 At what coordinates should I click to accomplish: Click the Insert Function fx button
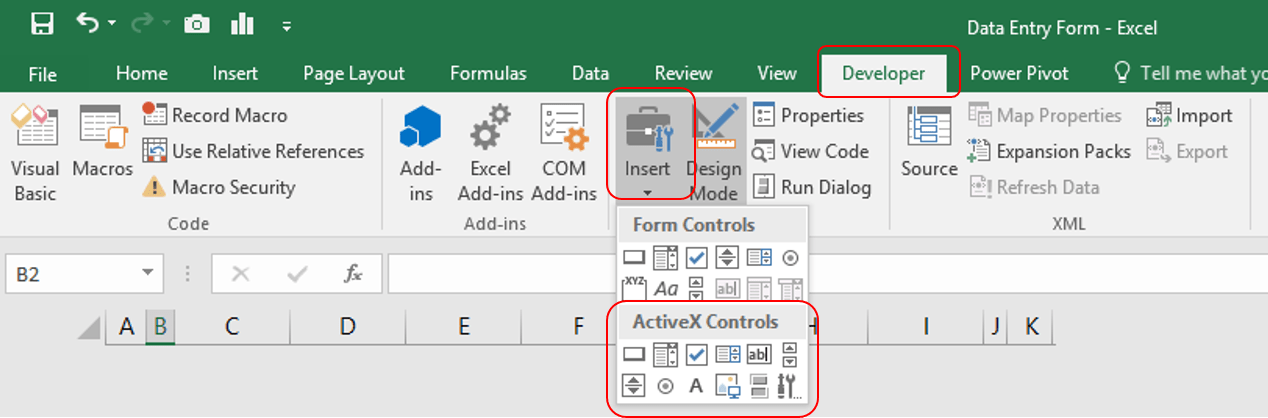(352, 274)
